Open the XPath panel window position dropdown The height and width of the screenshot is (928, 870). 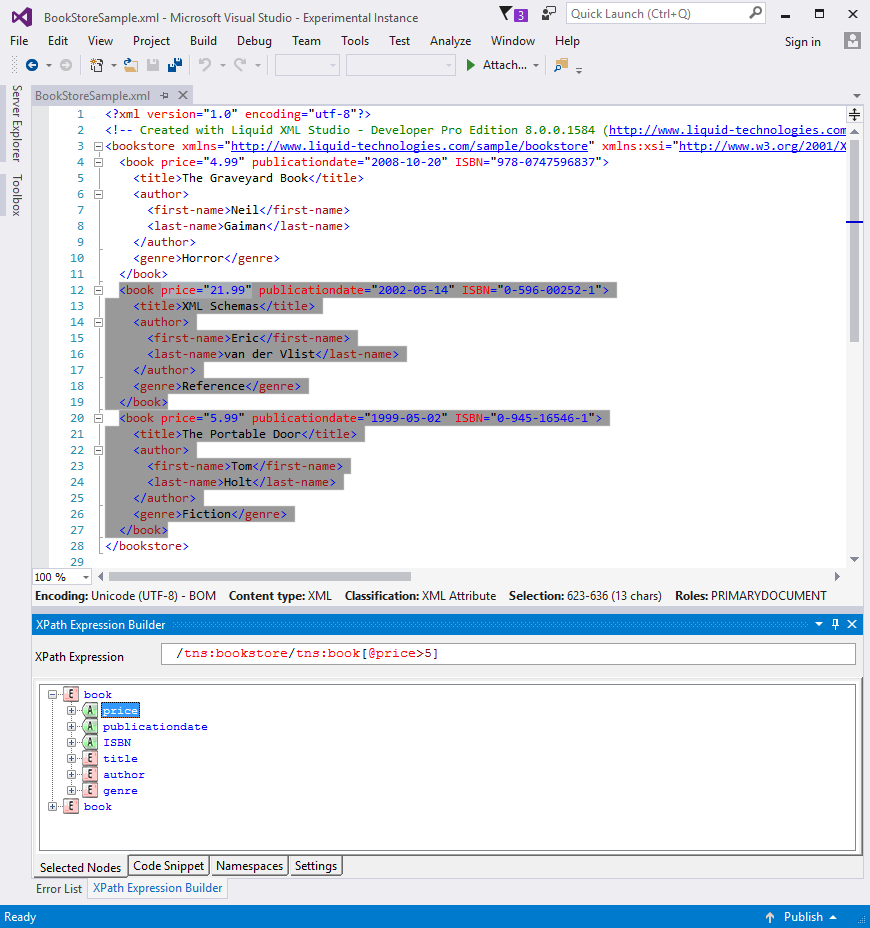coord(819,624)
